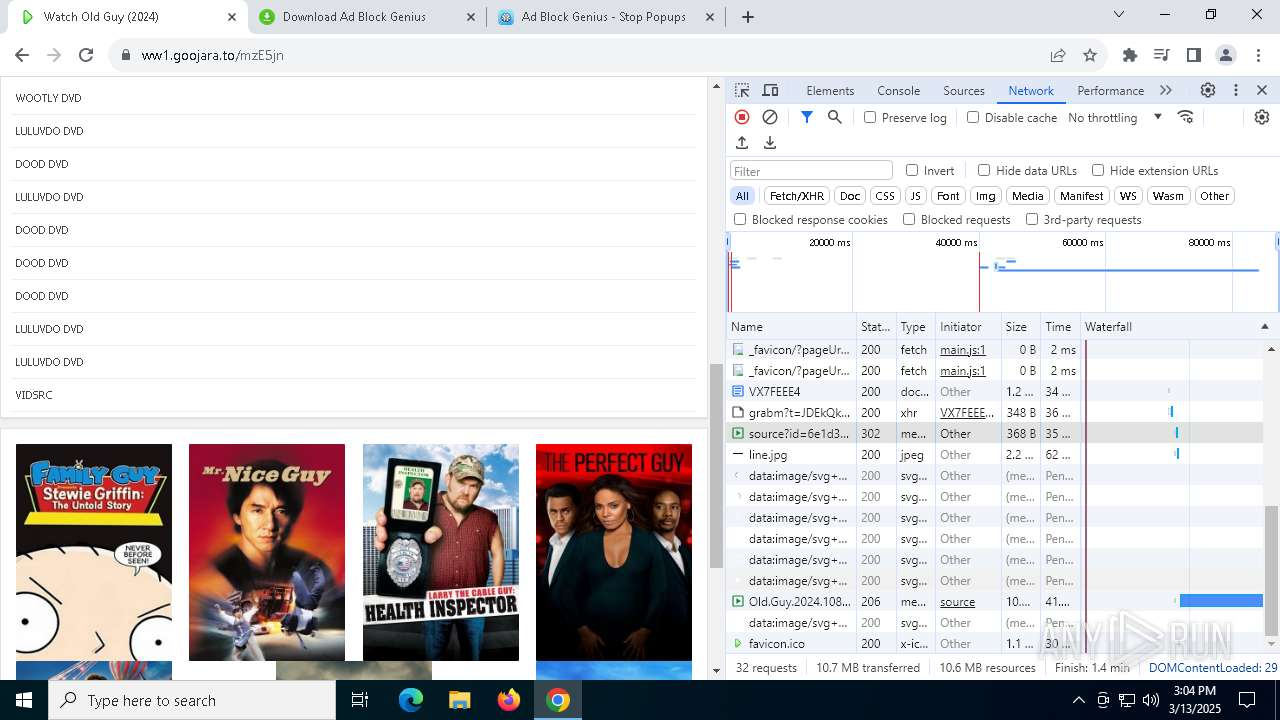Import HAR file upload icon
The width and height of the screenshot is (1280, 720).
[742, 143]
